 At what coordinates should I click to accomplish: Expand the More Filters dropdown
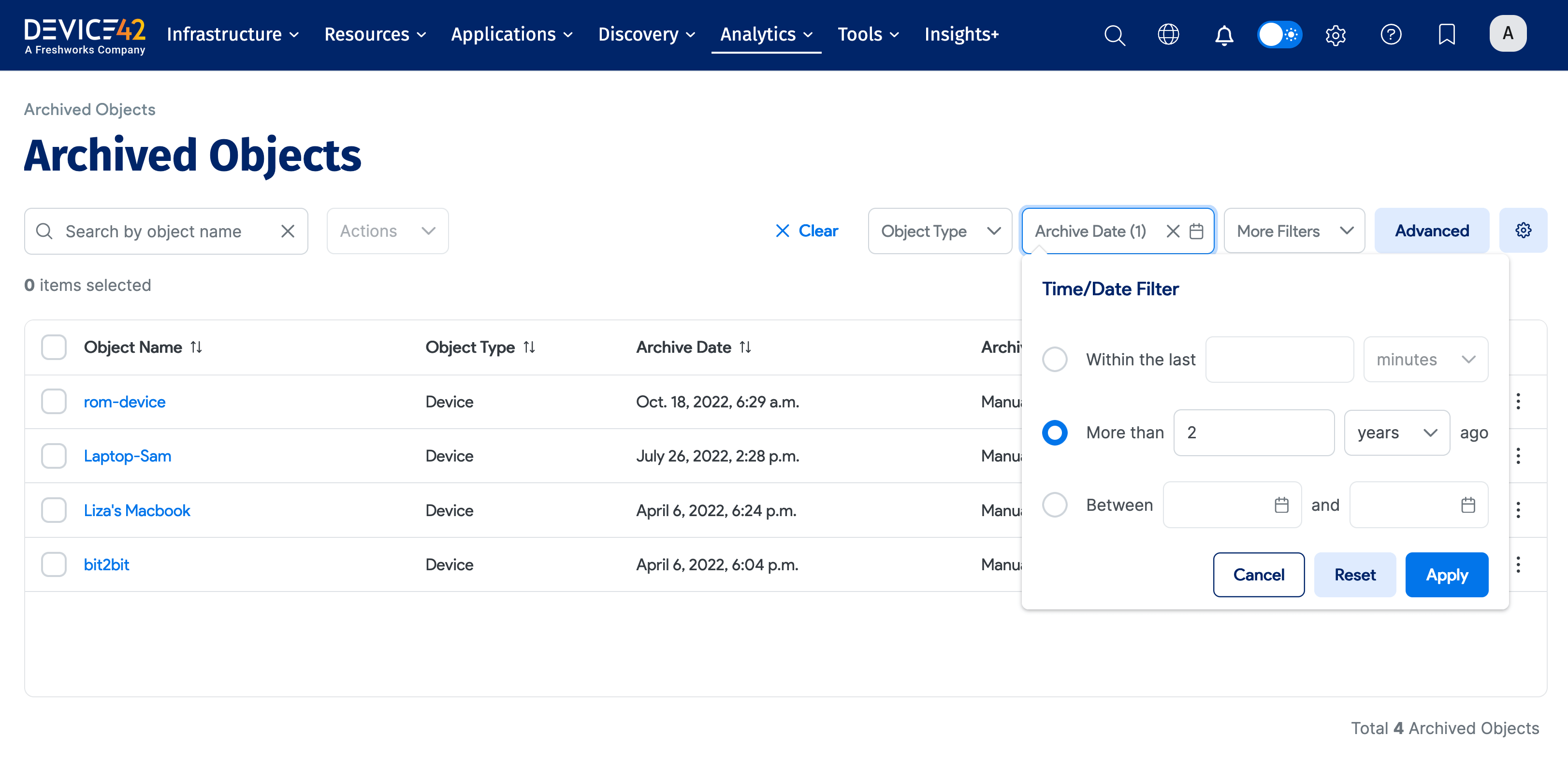pyautogui.click(x=1294, y=231)
